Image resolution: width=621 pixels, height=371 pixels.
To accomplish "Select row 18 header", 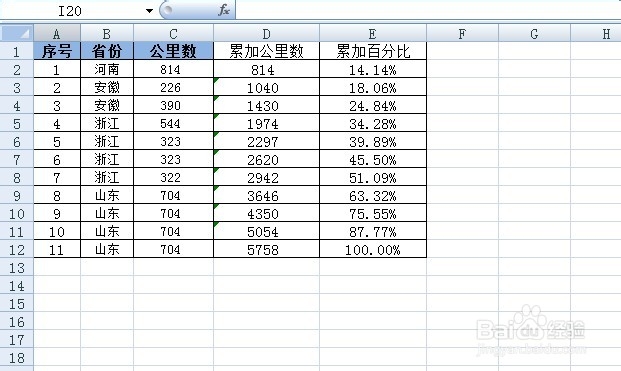I will [x=17, y=358].
